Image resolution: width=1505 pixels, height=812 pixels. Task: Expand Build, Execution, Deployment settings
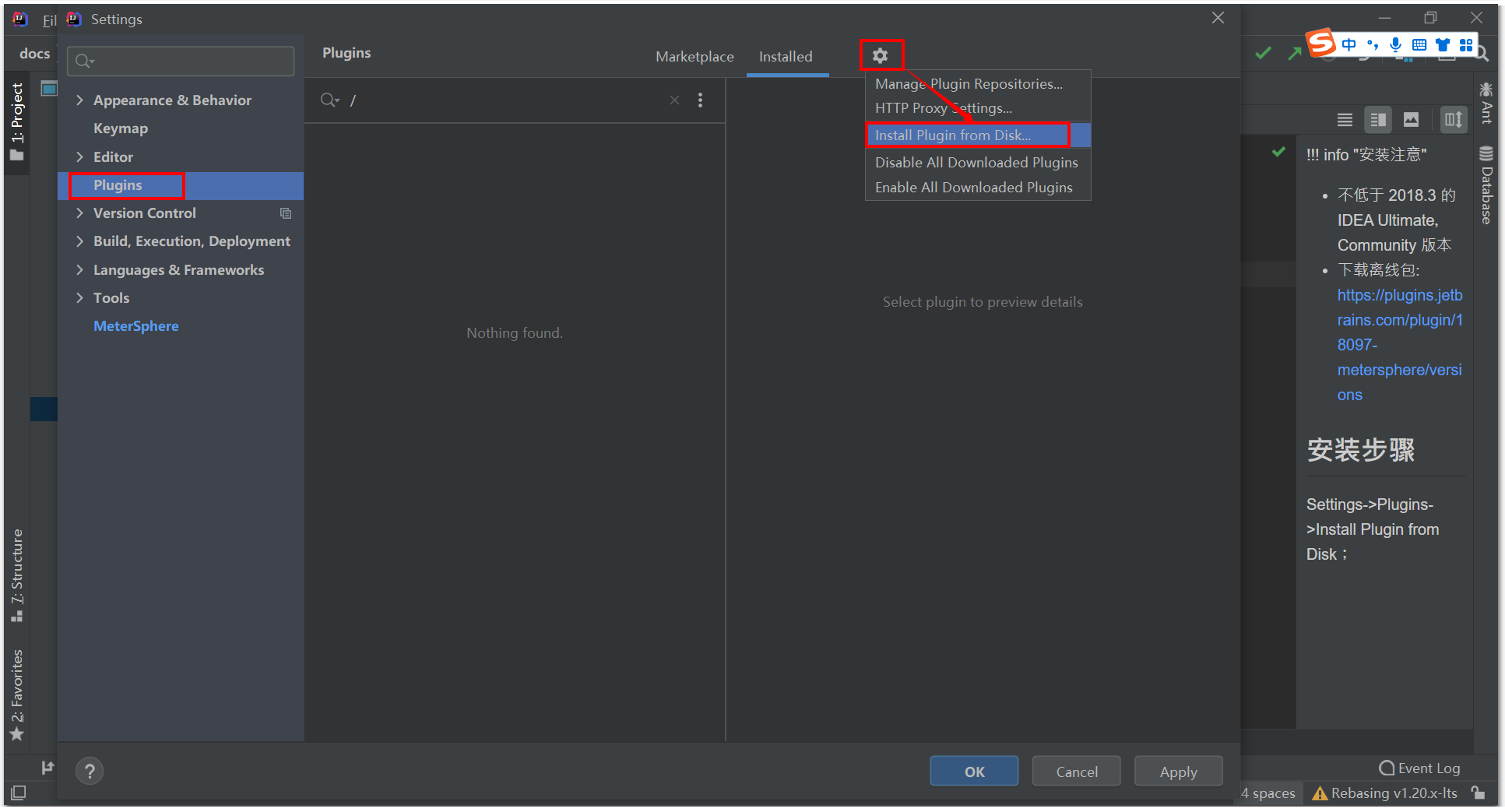(79, 241)
